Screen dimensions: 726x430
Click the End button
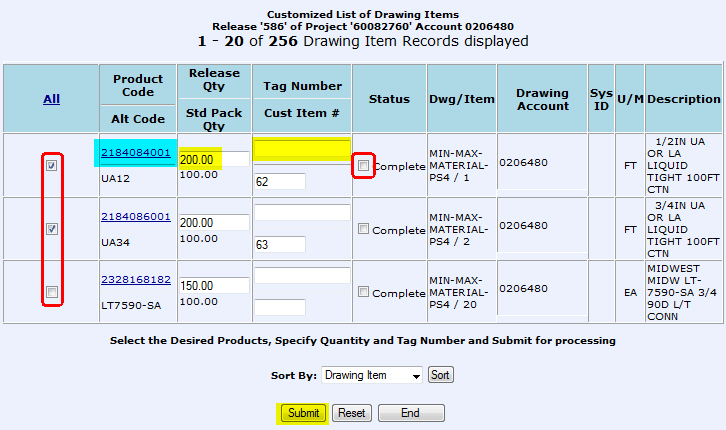point(410,413)
